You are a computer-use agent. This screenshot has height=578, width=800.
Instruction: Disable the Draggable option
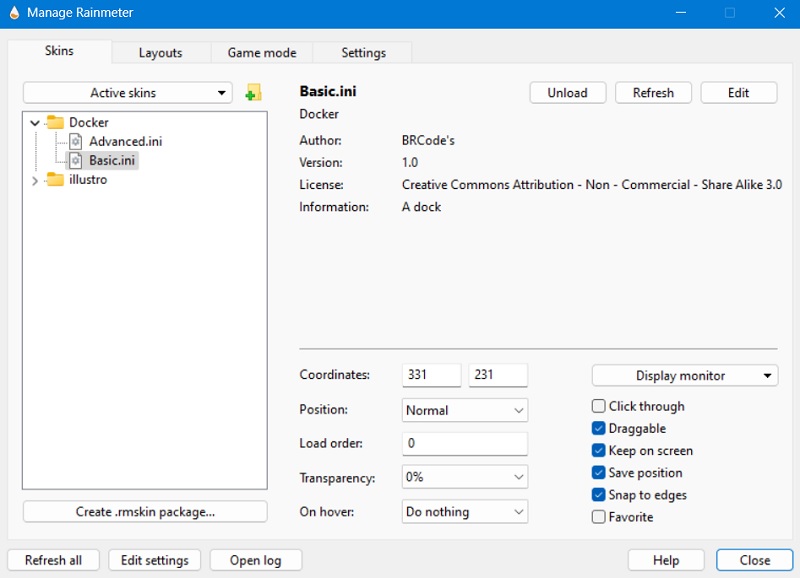598,428
